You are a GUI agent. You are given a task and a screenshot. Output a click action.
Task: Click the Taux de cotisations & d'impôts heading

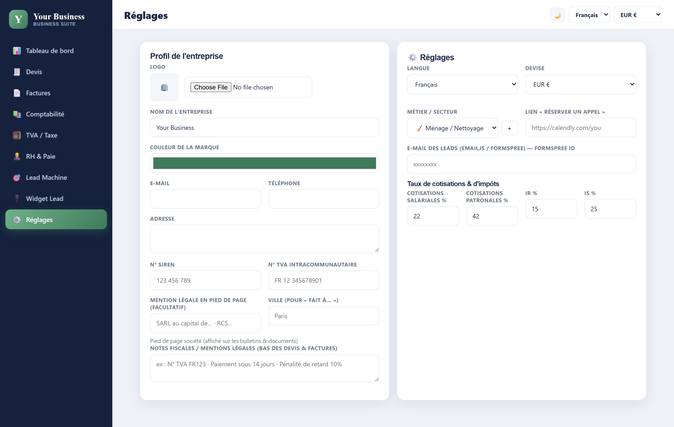click(453, 184)
